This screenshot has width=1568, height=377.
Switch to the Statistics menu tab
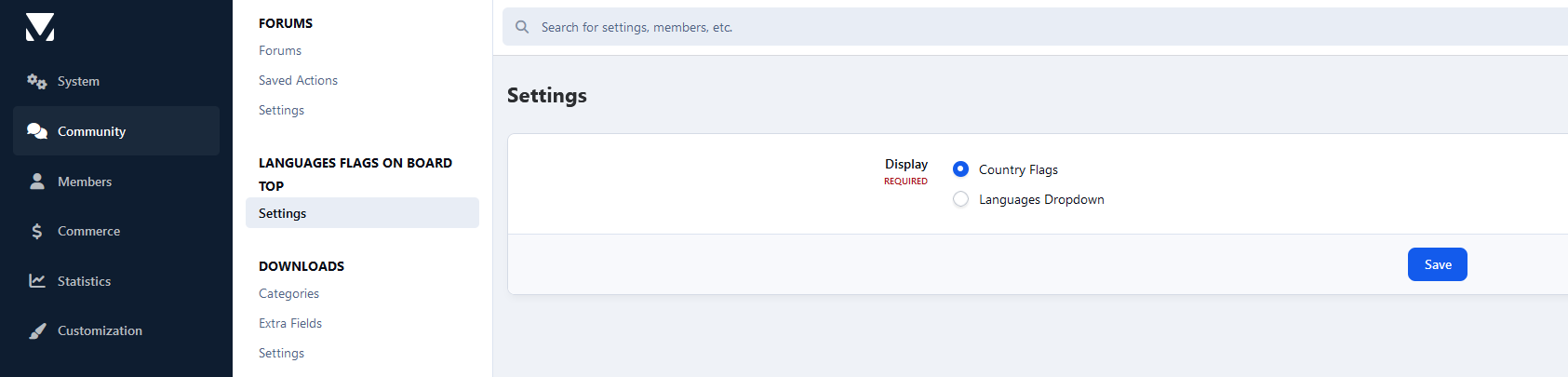click(84, 281)
